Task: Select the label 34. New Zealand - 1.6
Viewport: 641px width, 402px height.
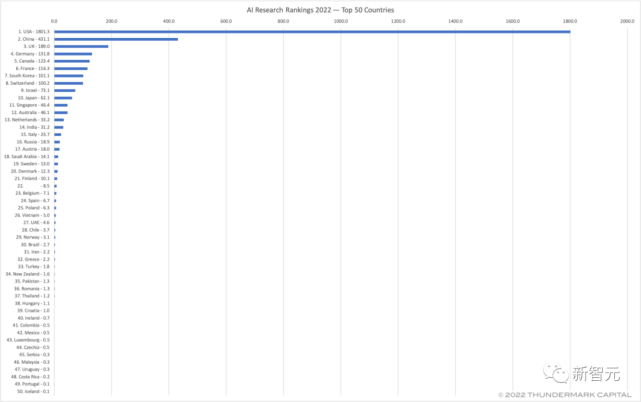Action: (27, 274)
